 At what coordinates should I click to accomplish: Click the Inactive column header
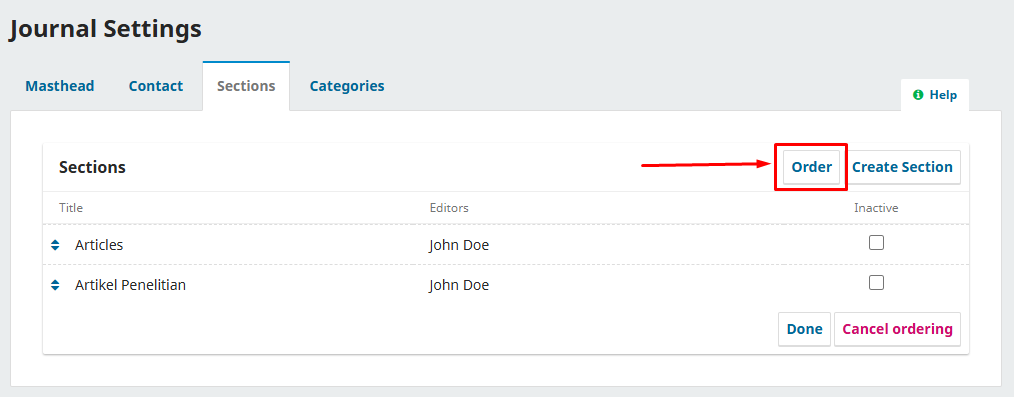(x=876, y=208)
